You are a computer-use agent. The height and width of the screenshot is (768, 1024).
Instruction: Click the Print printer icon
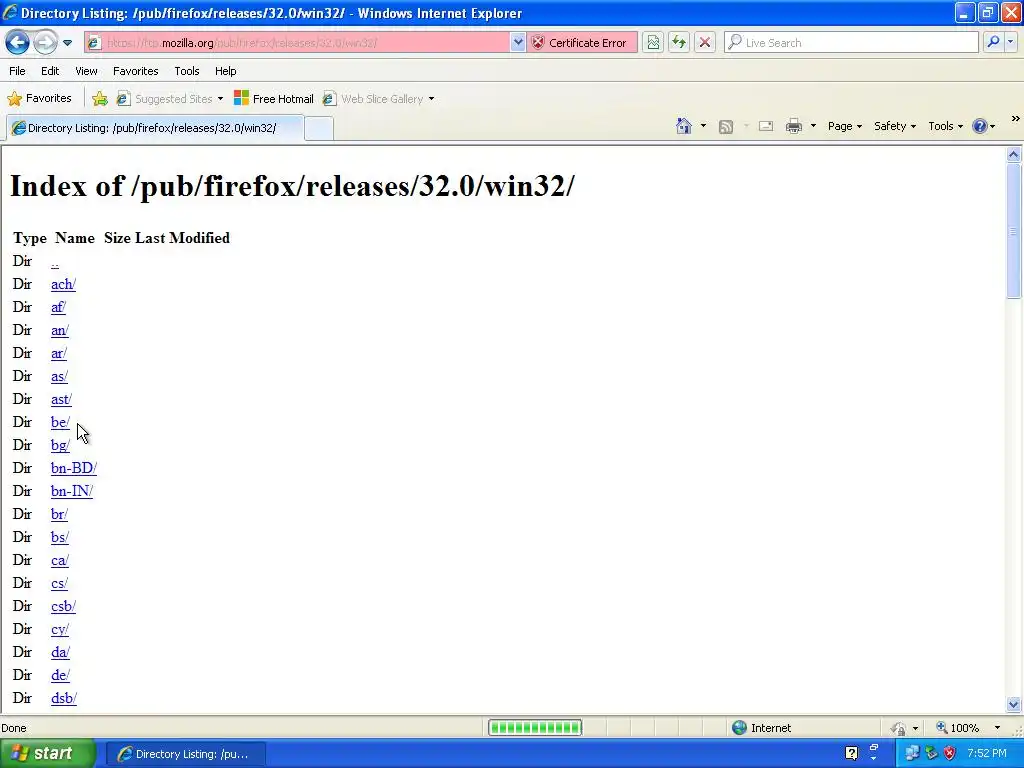793,127
